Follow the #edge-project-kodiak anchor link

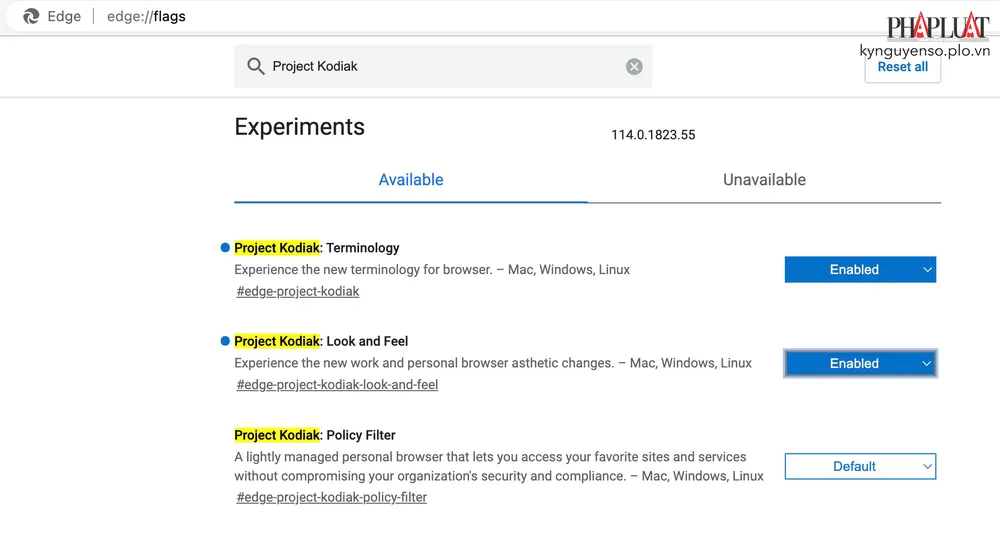tap(298, 291)
